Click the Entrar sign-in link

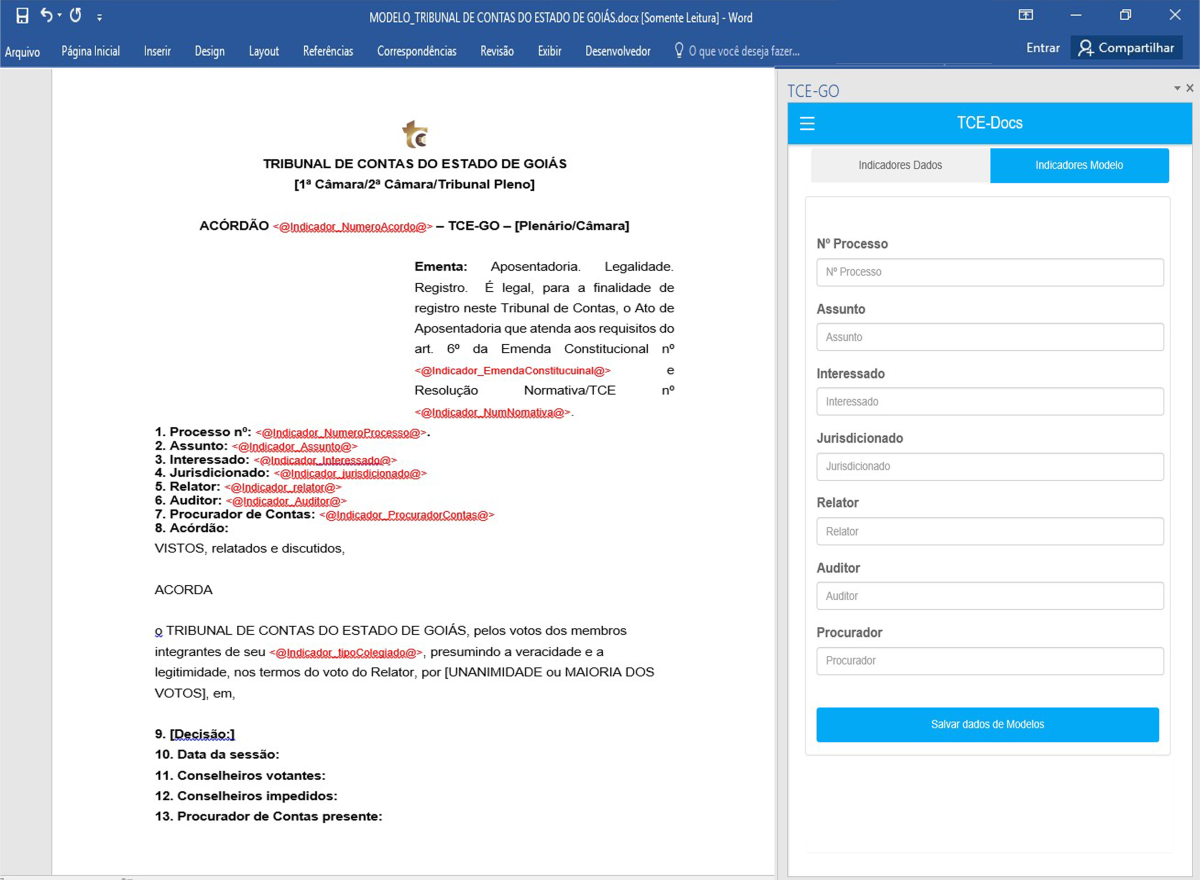pyautogui.click(x=1042, y=48)
